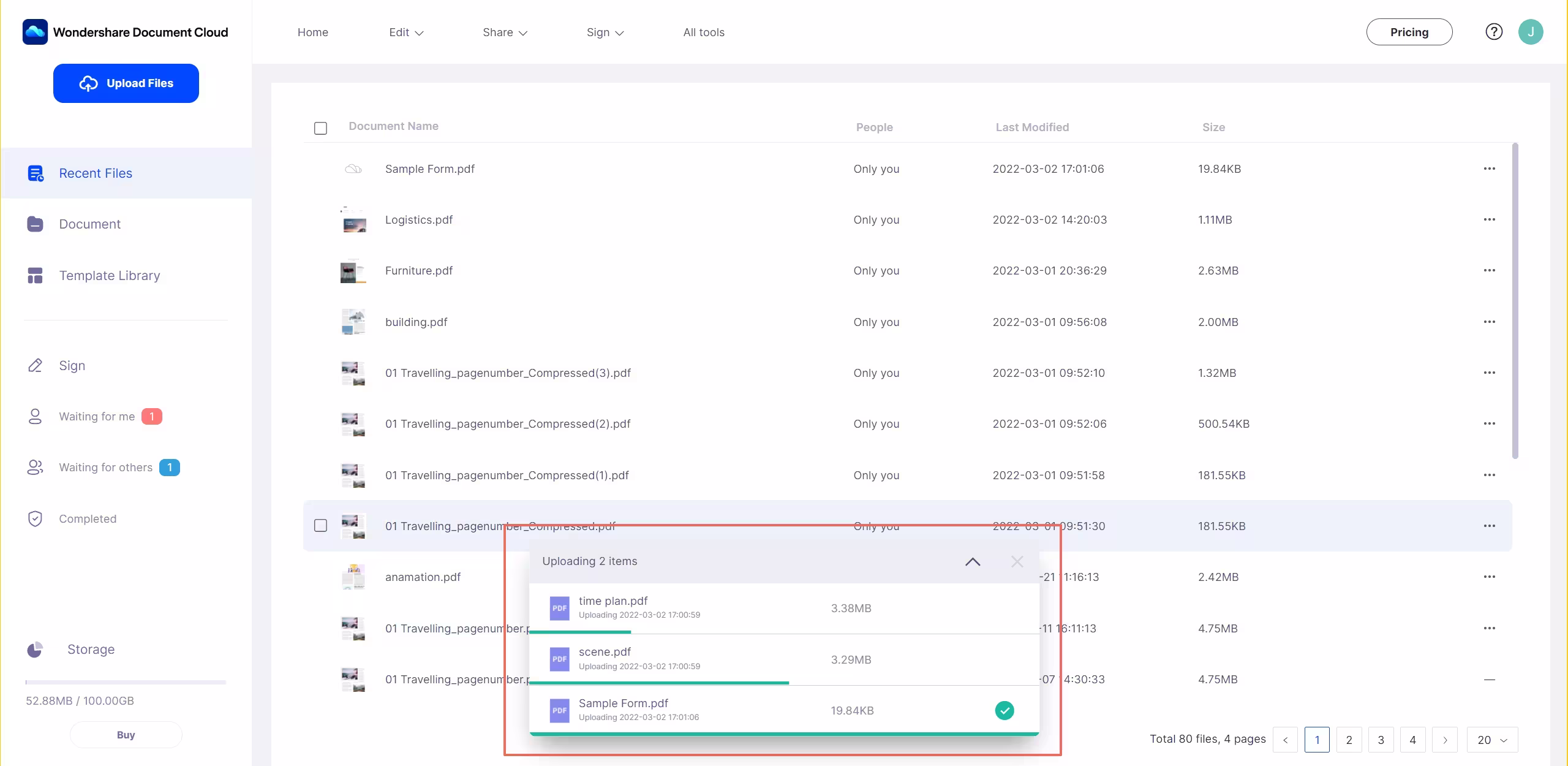This screenshot has height=766, width=1568.
Task: Check the 01 Travelling_pagenumber_Compressed.pdf row checkbox
Action: 320,526
